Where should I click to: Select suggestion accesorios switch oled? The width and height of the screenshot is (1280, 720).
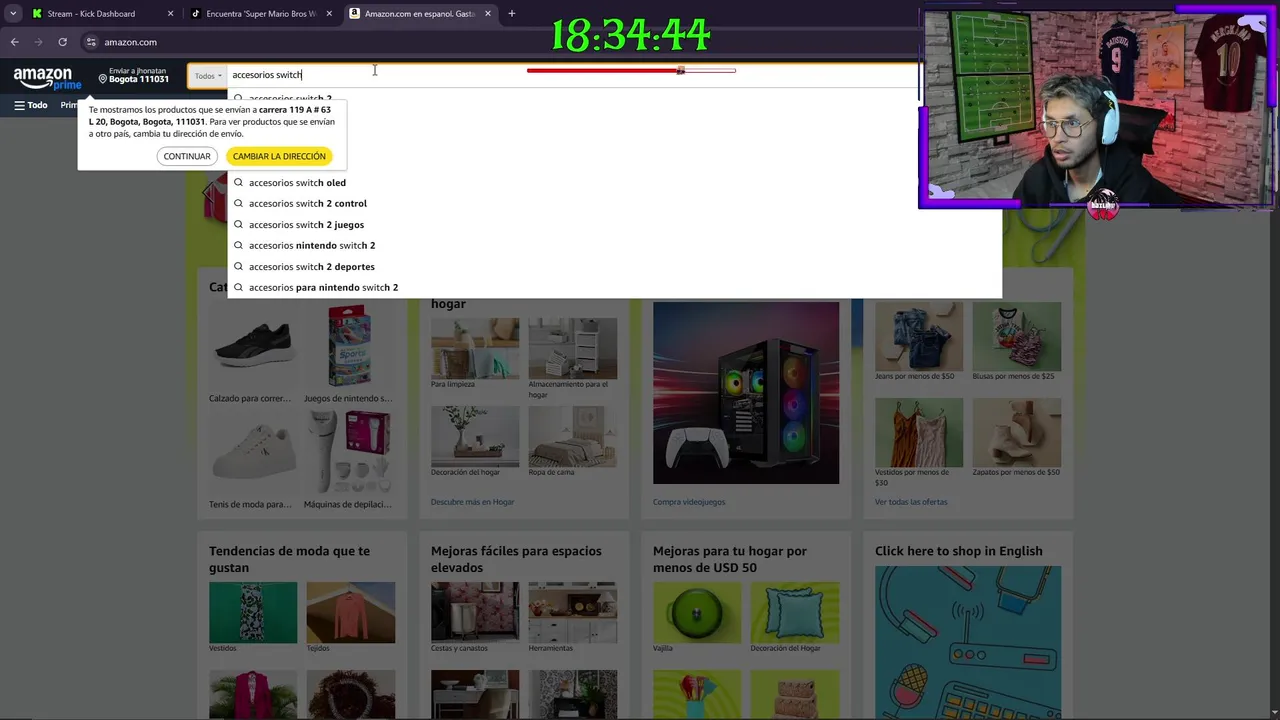[614, 183]
